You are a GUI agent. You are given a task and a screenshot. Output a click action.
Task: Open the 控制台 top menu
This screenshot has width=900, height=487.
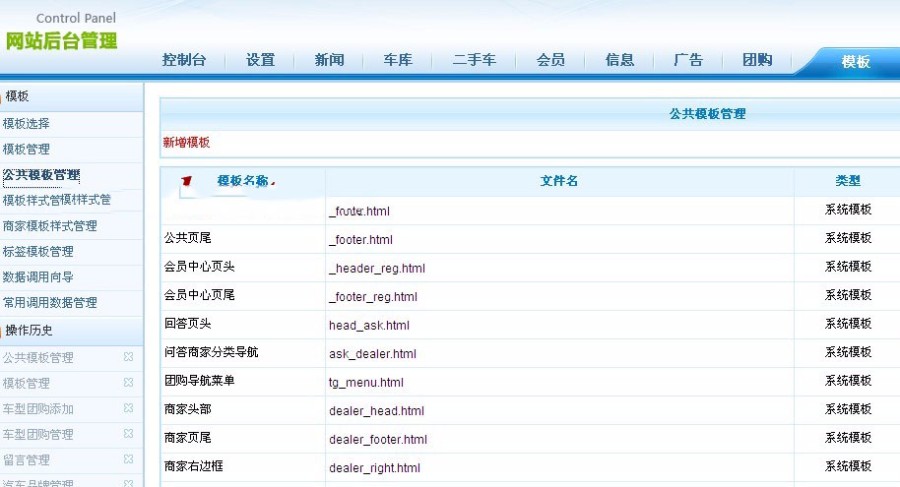[x=184, y=60]
